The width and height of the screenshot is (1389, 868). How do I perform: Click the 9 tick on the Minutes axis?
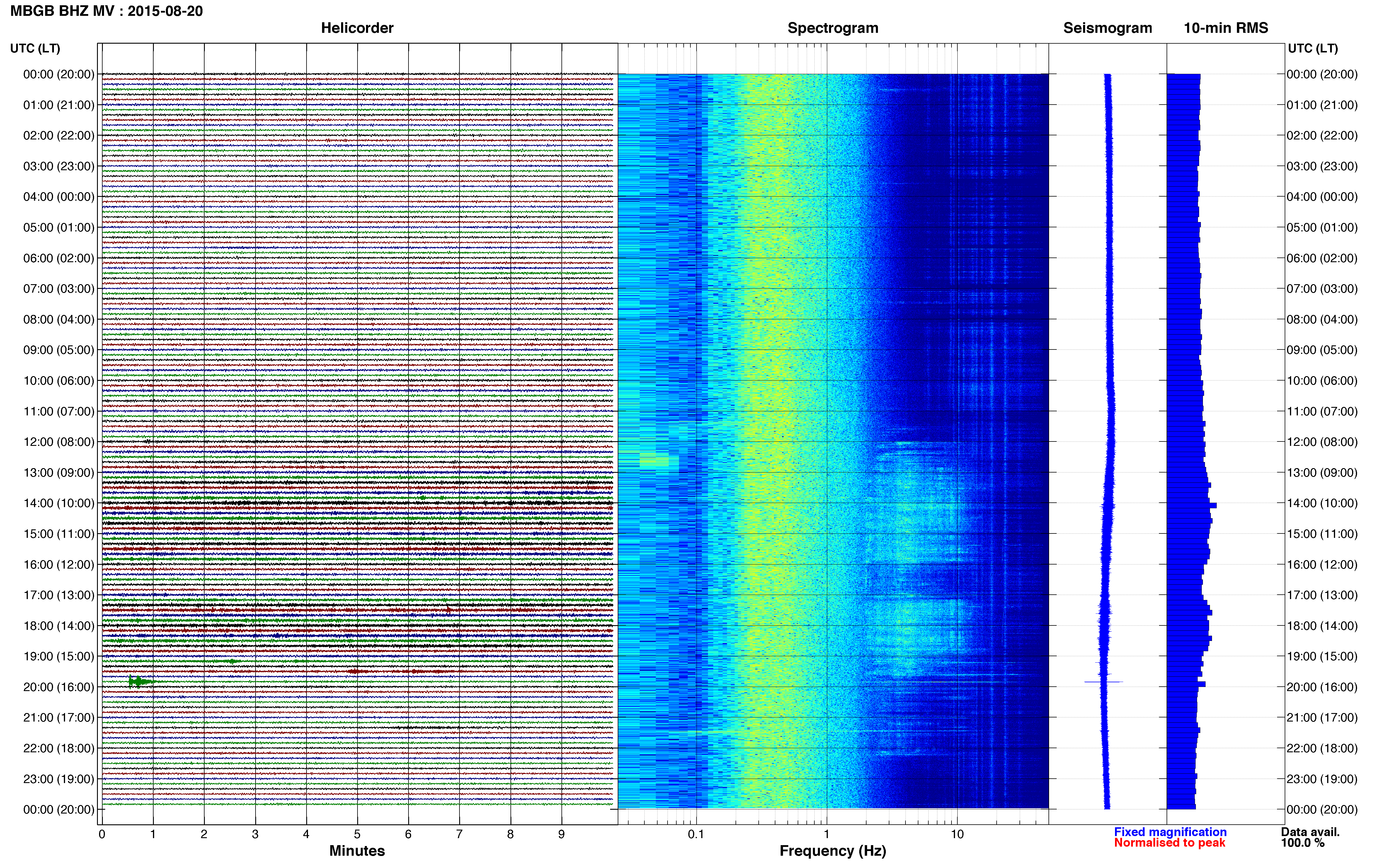tap(561, 834)
